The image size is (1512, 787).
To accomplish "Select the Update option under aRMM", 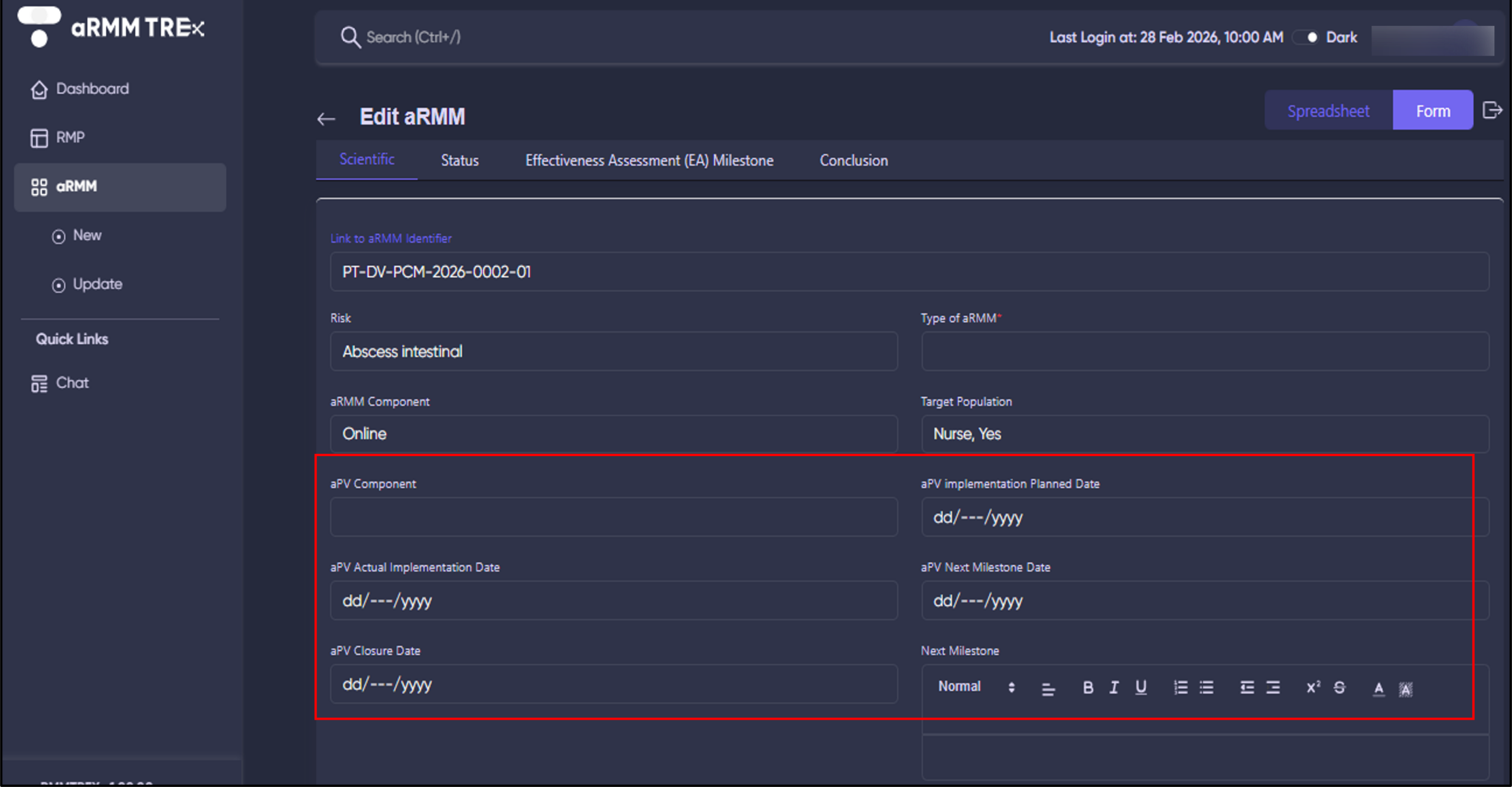I will 97,284.
